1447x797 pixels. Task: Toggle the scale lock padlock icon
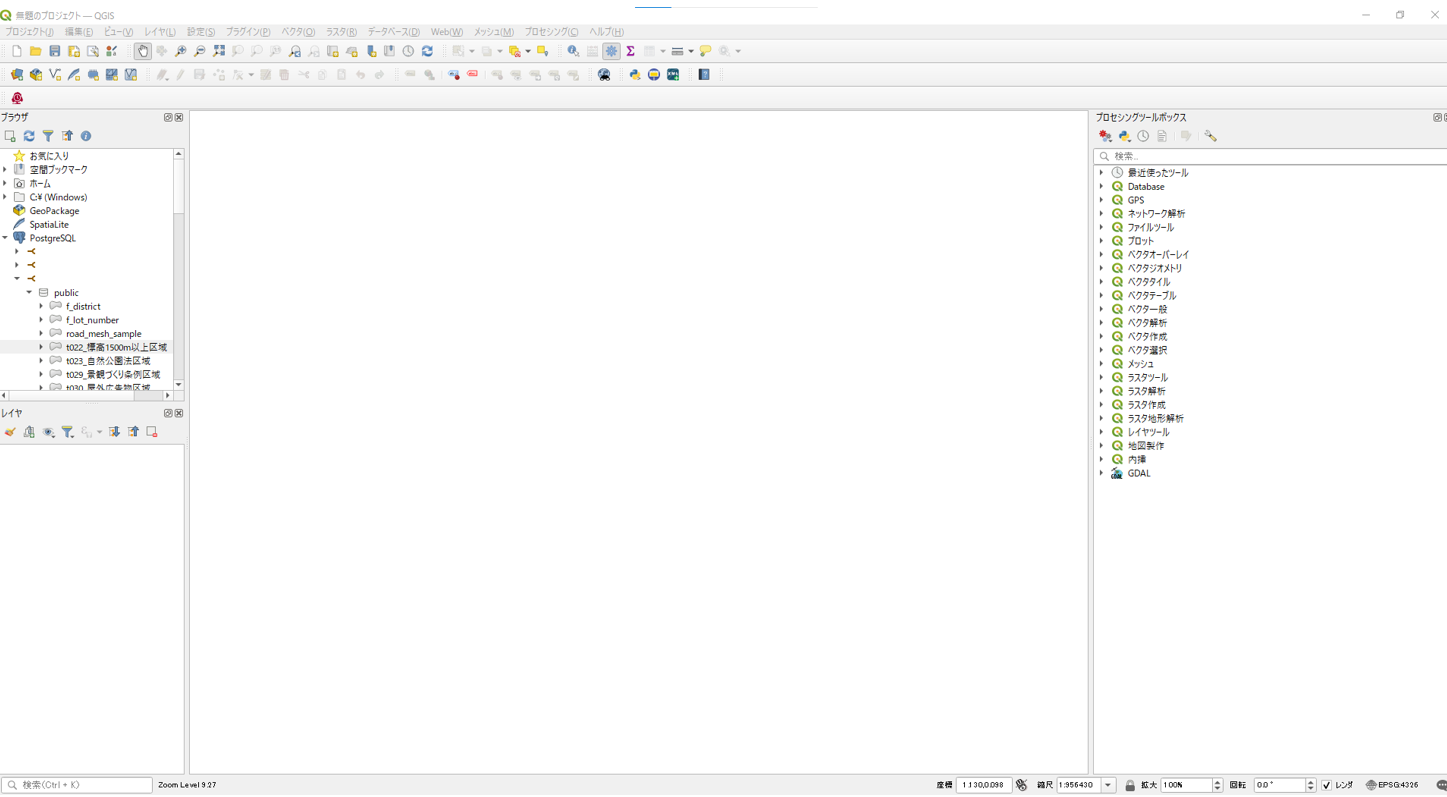(x=1130, y=786)
